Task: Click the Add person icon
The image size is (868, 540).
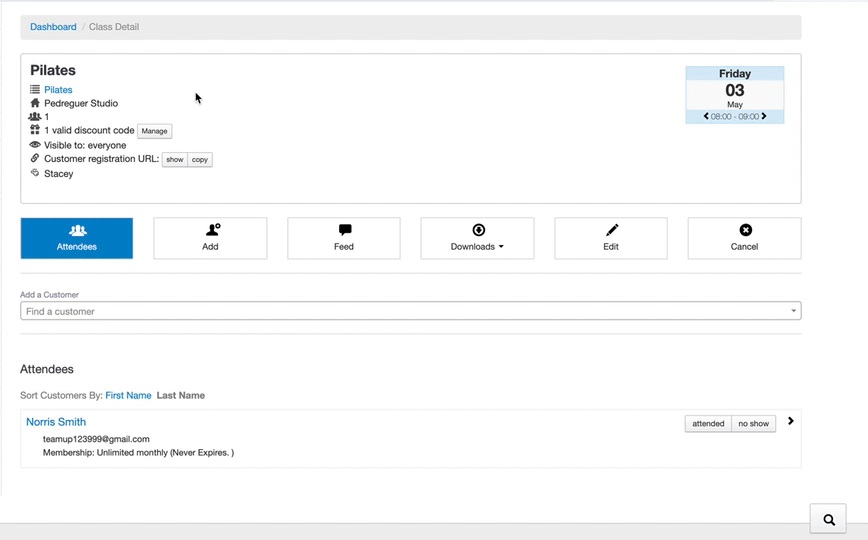Action: pyautogui.click(x=211, y=230)
